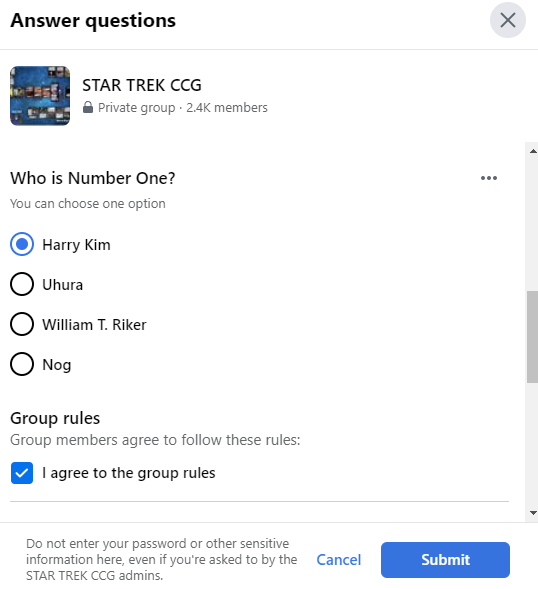
Task: Click the Answer questions dialog title
Action: [93, 20]
